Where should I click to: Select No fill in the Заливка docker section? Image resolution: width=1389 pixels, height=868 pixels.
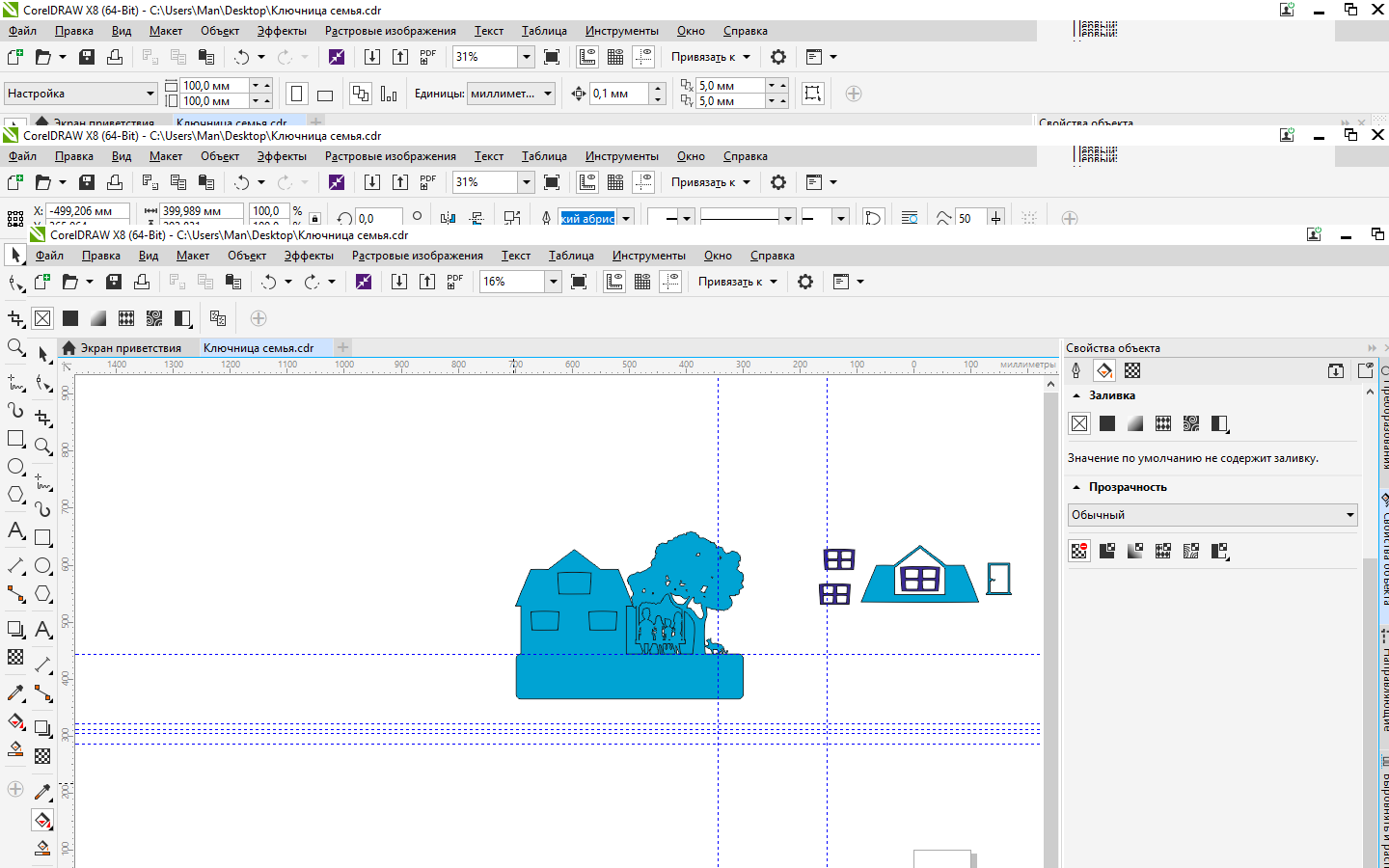1079,423
